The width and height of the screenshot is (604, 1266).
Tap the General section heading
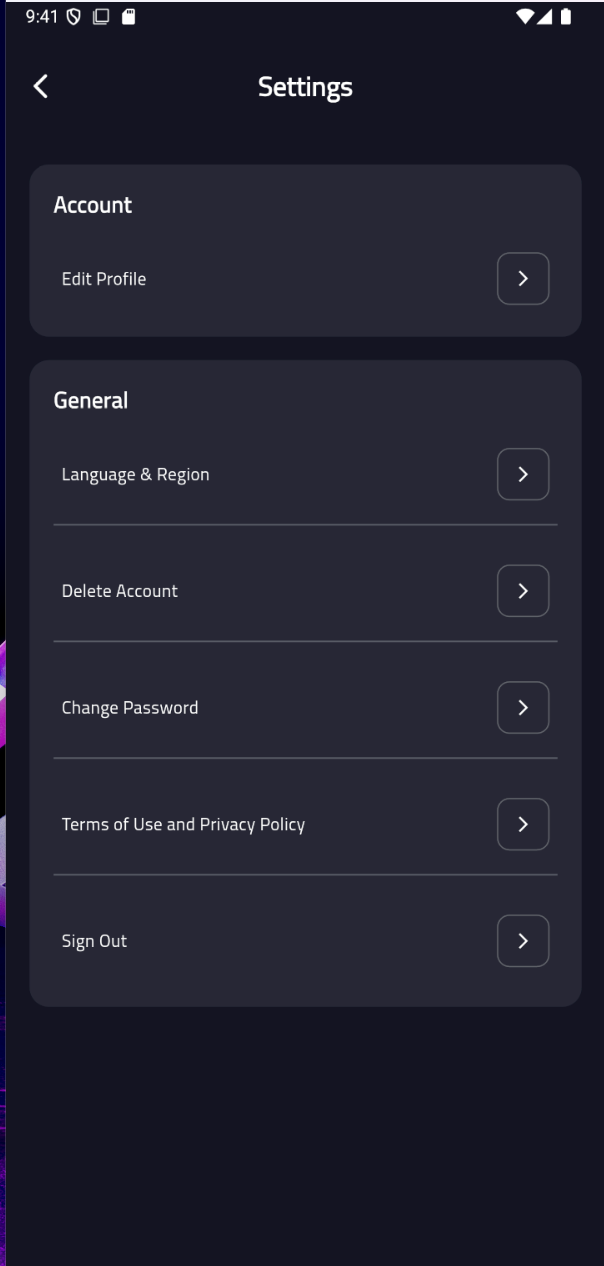click(90, 401)
